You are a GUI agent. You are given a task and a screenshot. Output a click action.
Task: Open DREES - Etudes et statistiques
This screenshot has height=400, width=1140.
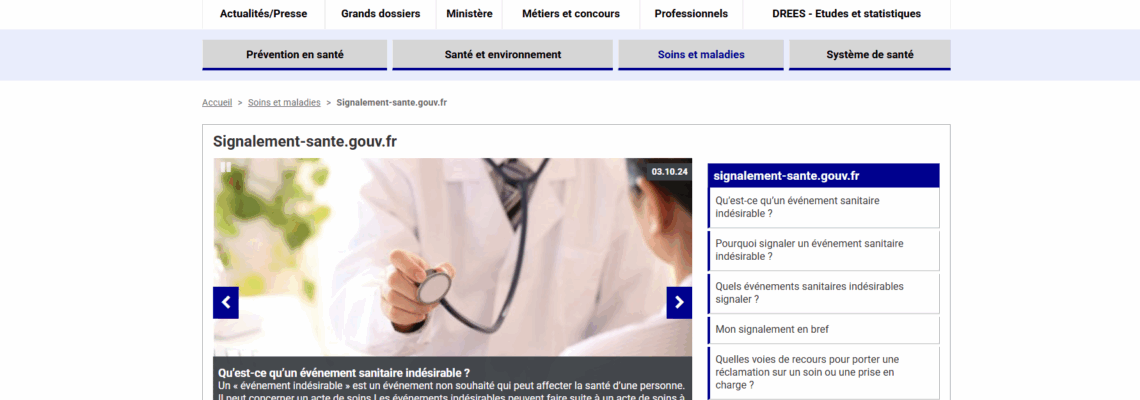coord(846,14)
